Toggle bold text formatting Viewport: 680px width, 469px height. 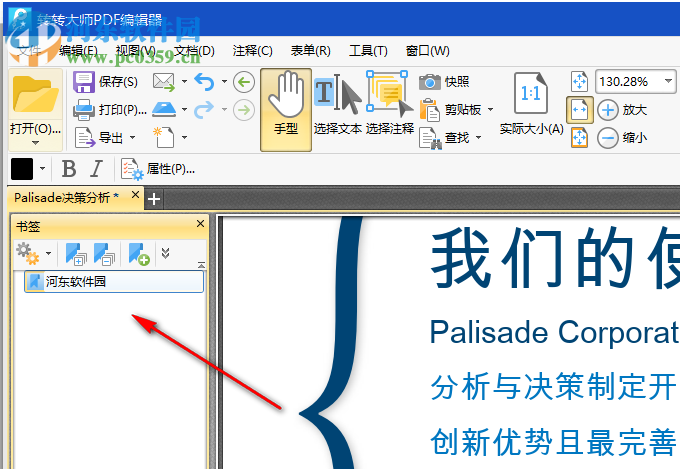pyautogui.click(x=69, y=169)
